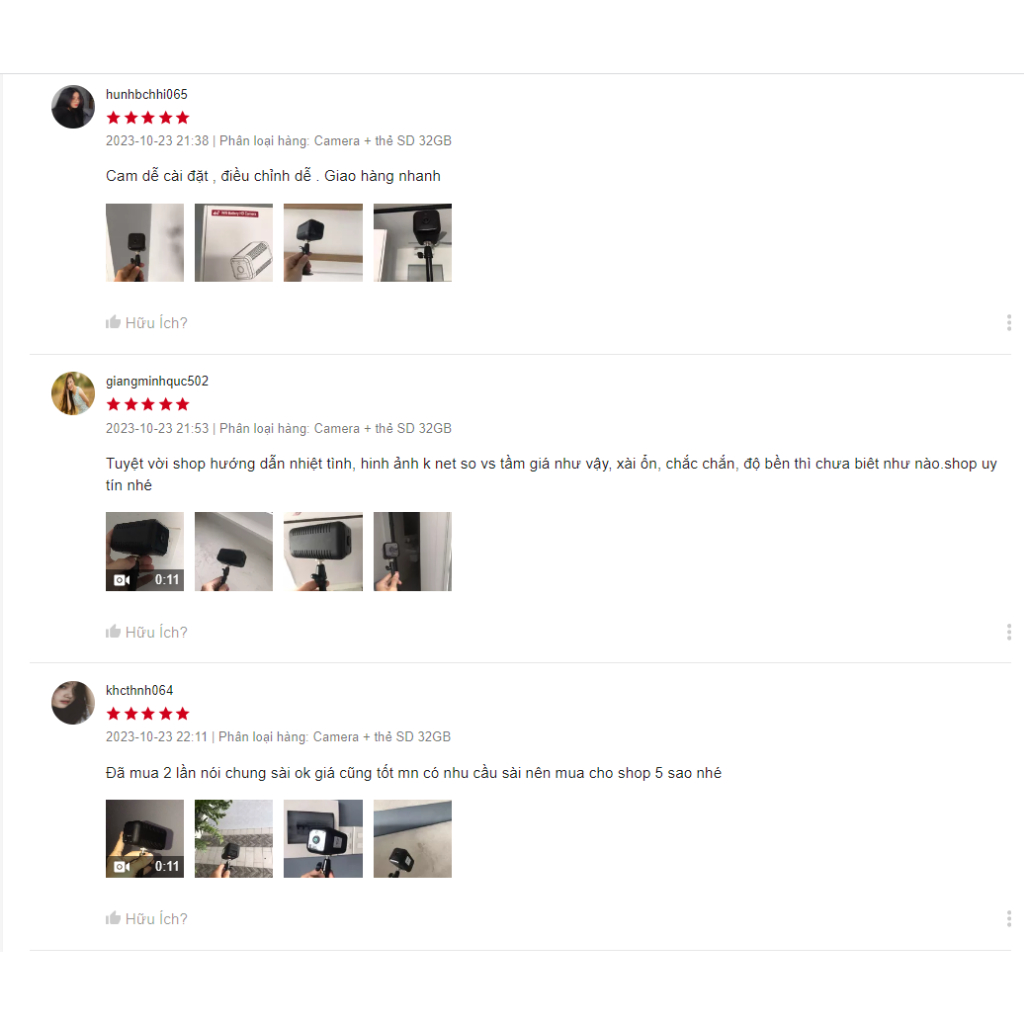The height and width of the screenshot is (1024, 1024).
Task: Open hunhbchhi065's profile avatar
Action: [73, 106]
